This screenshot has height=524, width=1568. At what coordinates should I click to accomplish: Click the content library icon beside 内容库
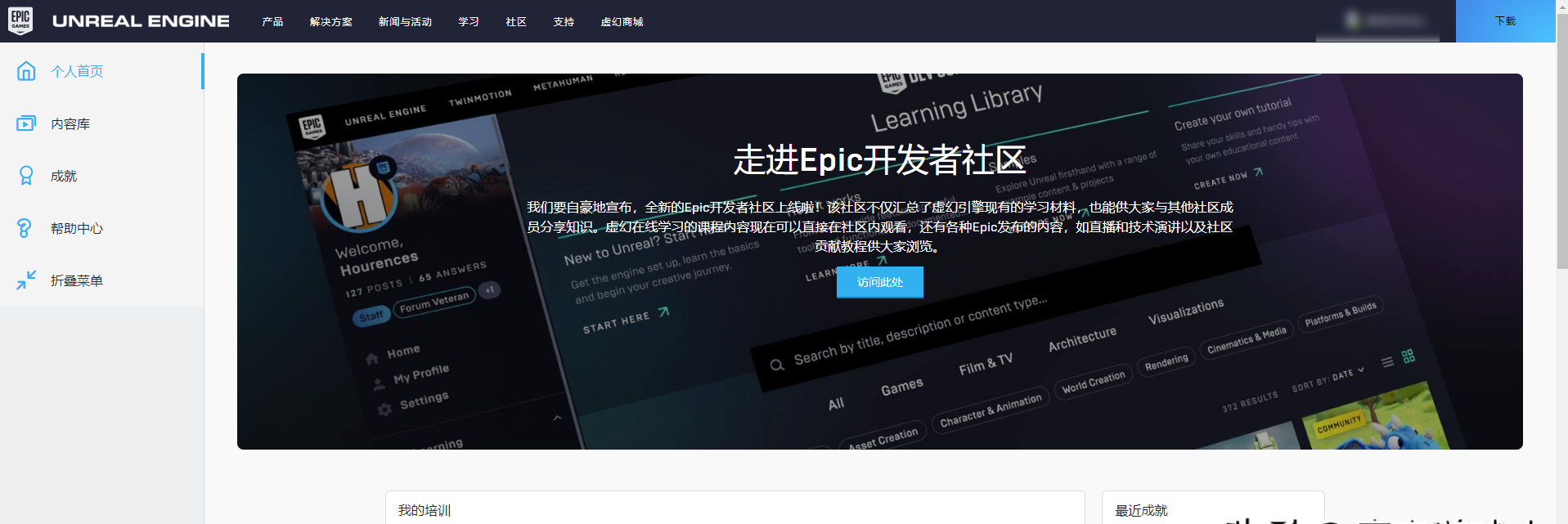point(26,123)
